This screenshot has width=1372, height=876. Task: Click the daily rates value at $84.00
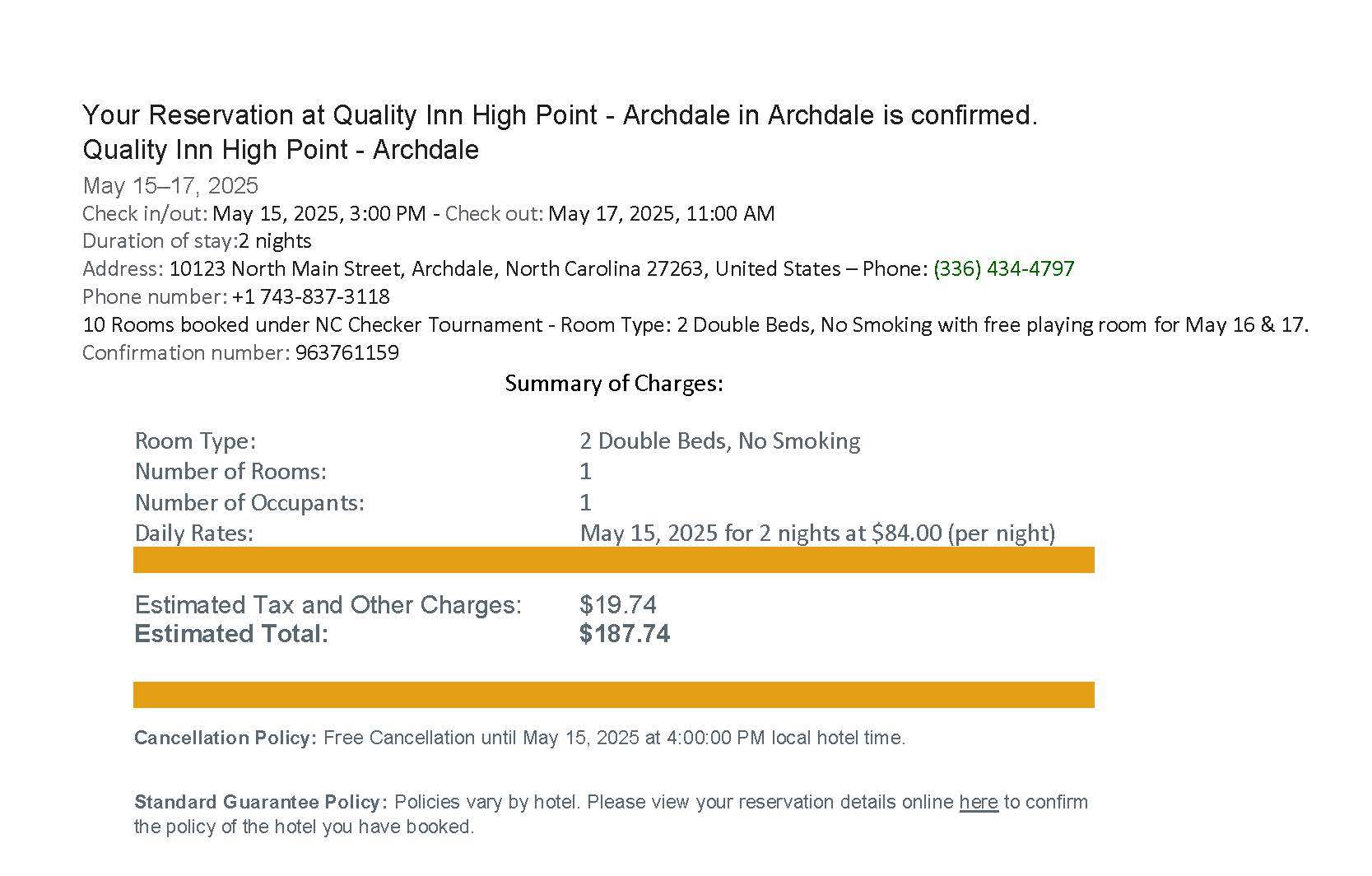click(x=817, y=534)
